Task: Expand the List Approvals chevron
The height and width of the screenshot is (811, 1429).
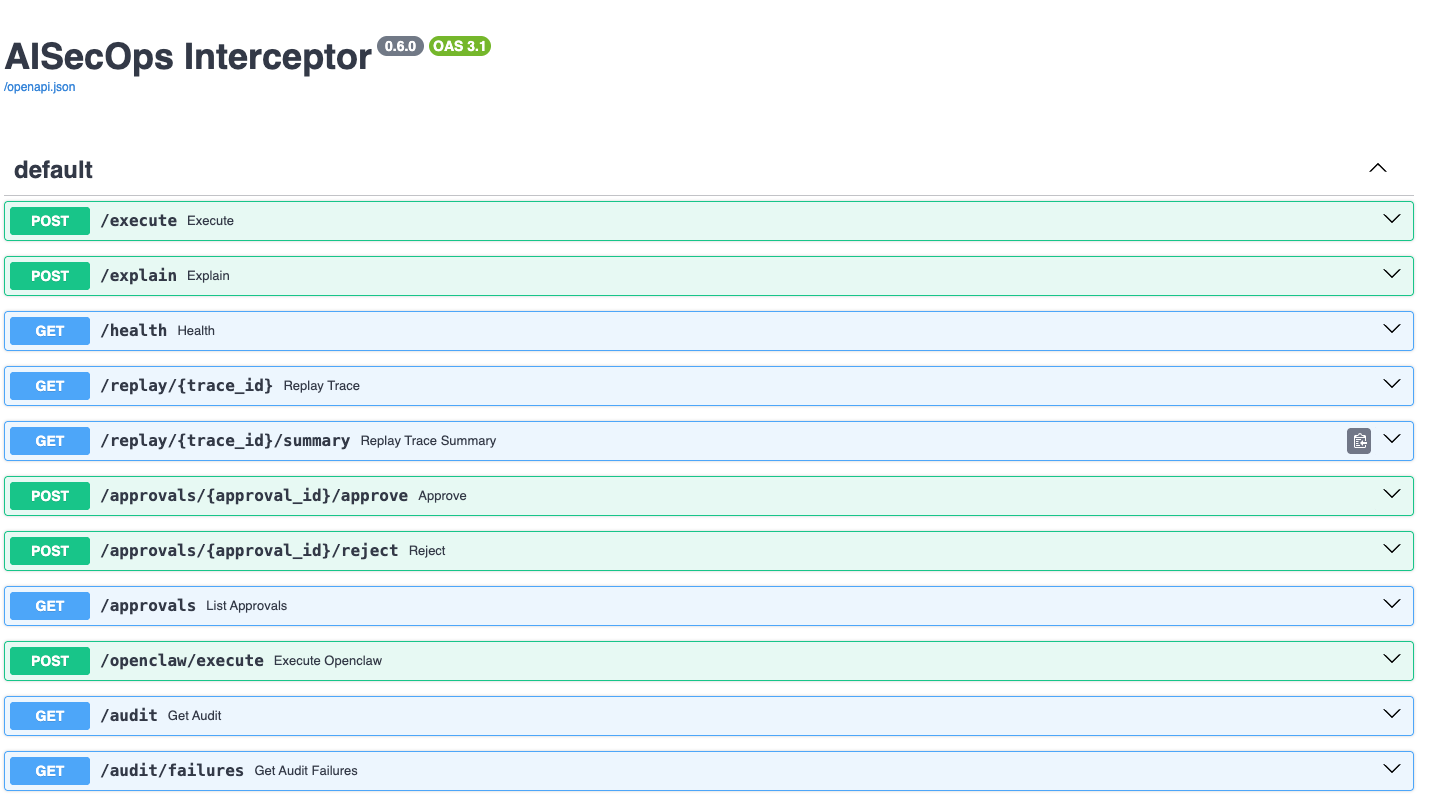Action: [1392, 604]
